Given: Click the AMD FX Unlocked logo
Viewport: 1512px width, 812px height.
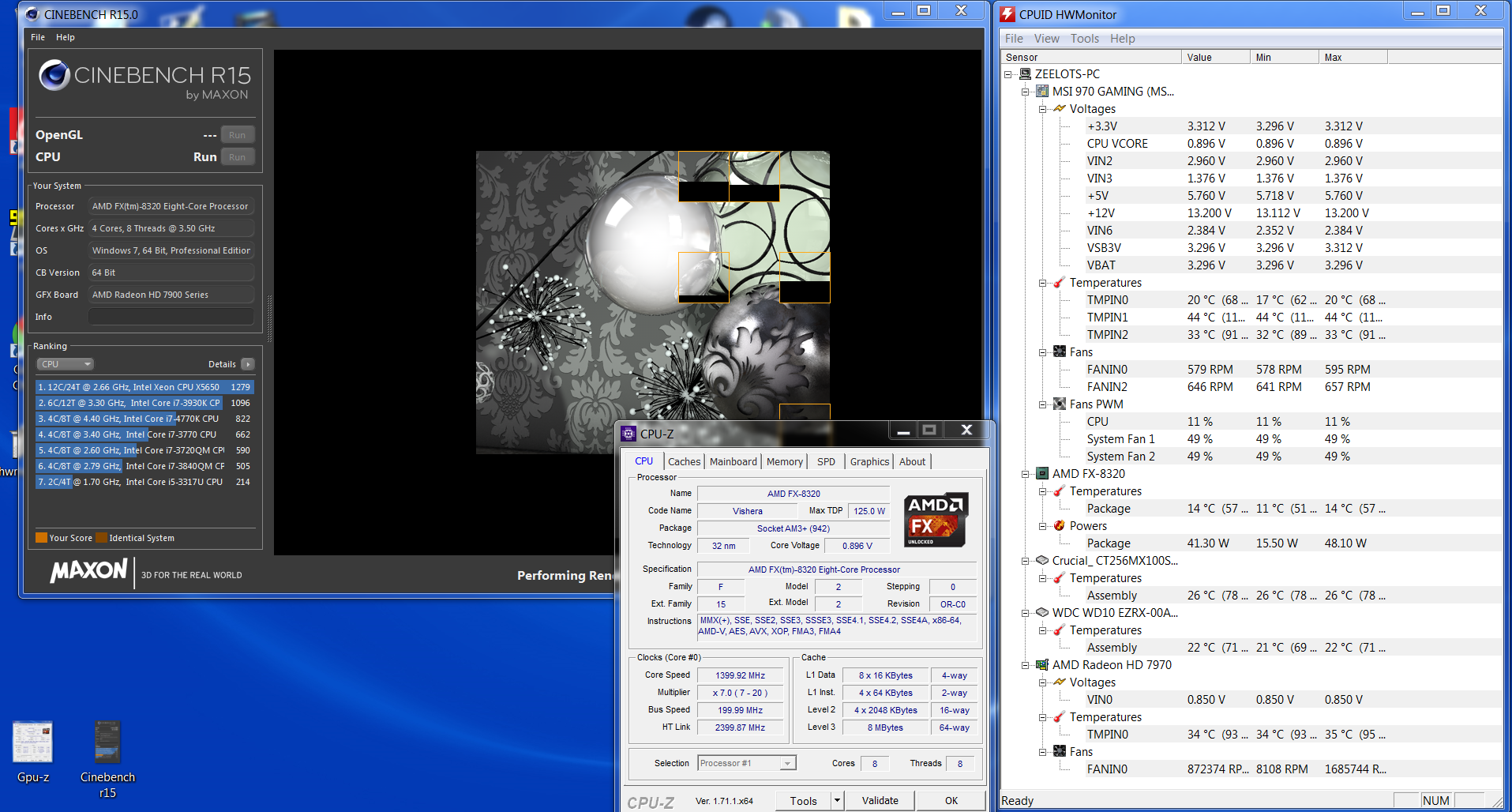Looking at the screenshot, I should pyautogui.click(x=936, y=520).
